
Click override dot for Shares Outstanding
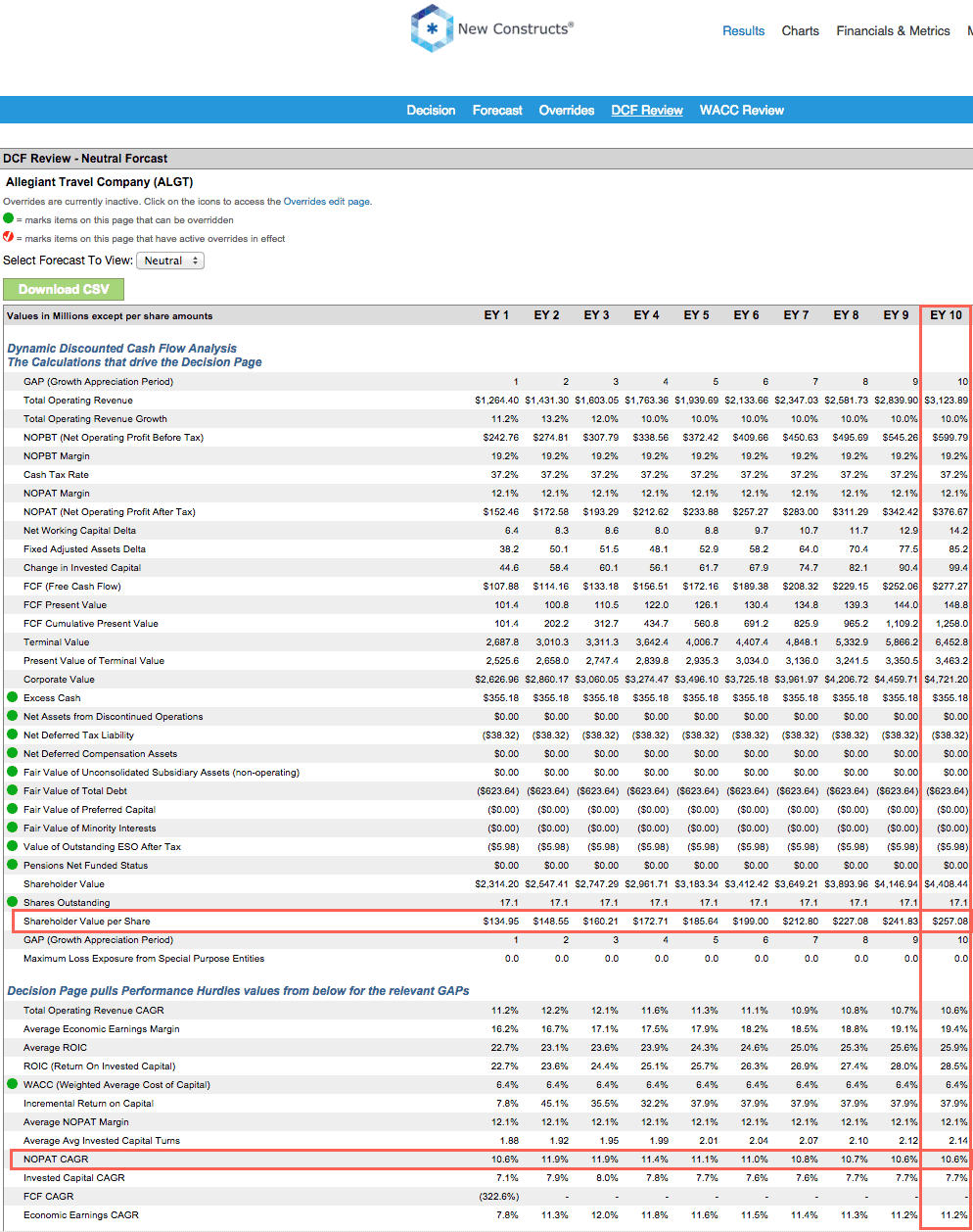coord(13,902)
